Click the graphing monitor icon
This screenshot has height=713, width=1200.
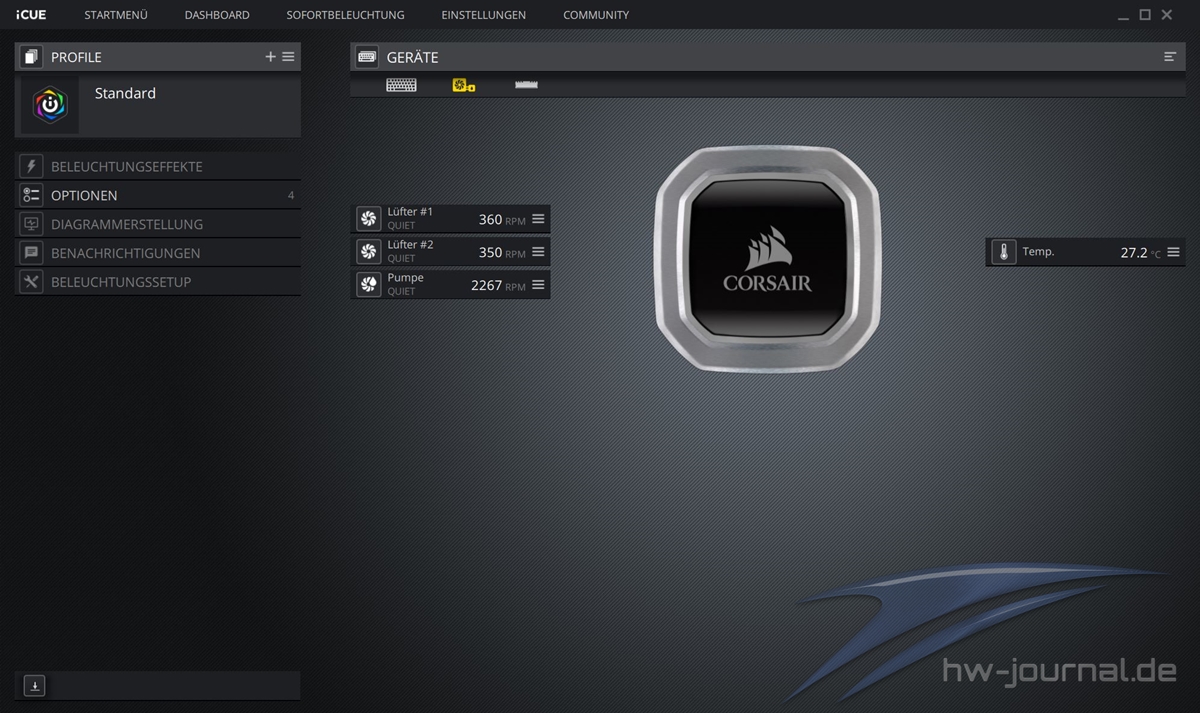31,224
